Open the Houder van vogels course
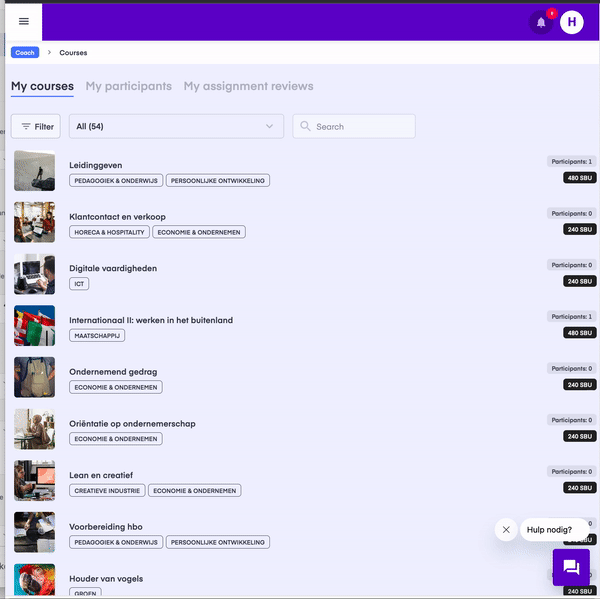 pos(106,579)
